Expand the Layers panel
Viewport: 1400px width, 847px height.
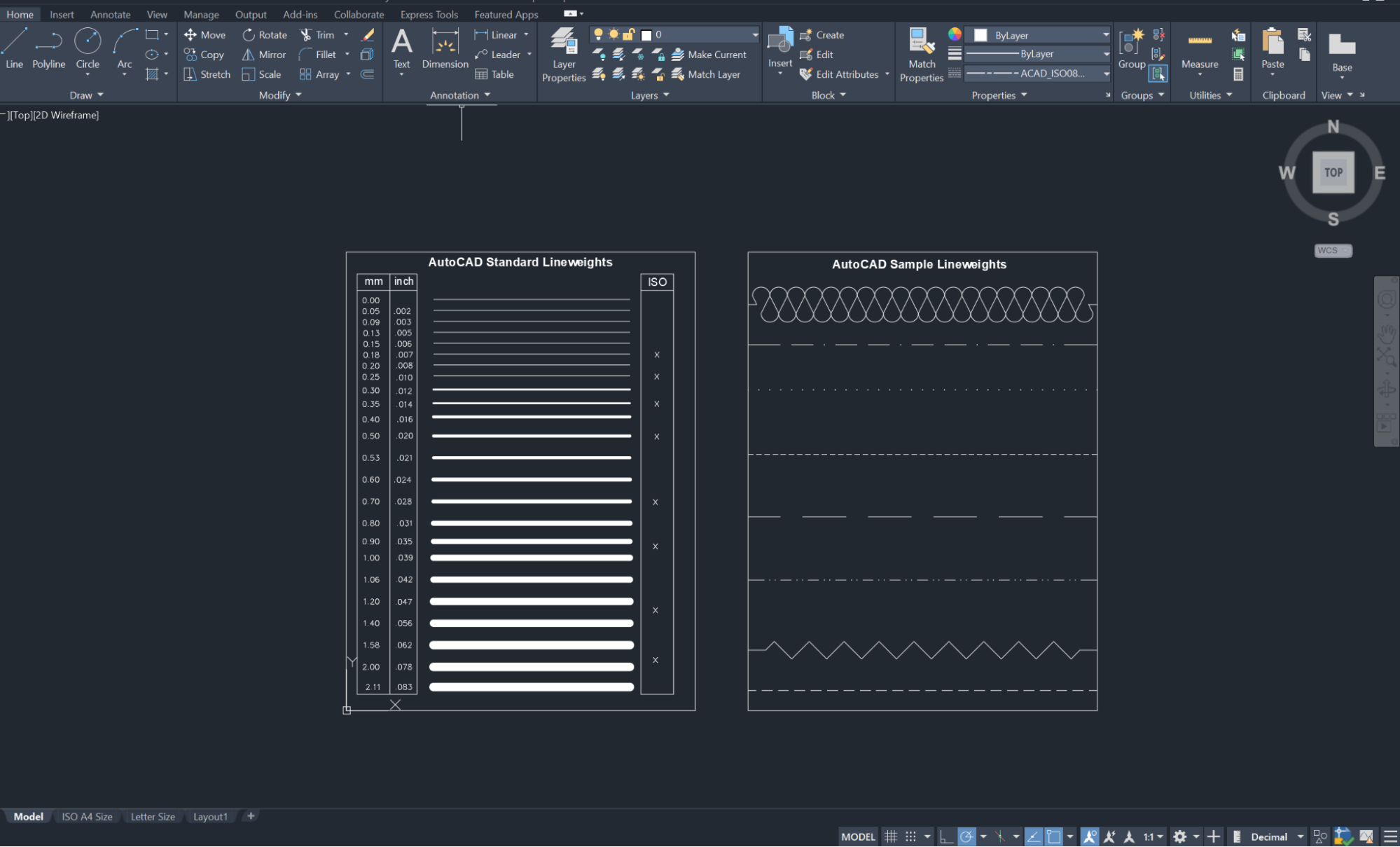tap(650, 95)
